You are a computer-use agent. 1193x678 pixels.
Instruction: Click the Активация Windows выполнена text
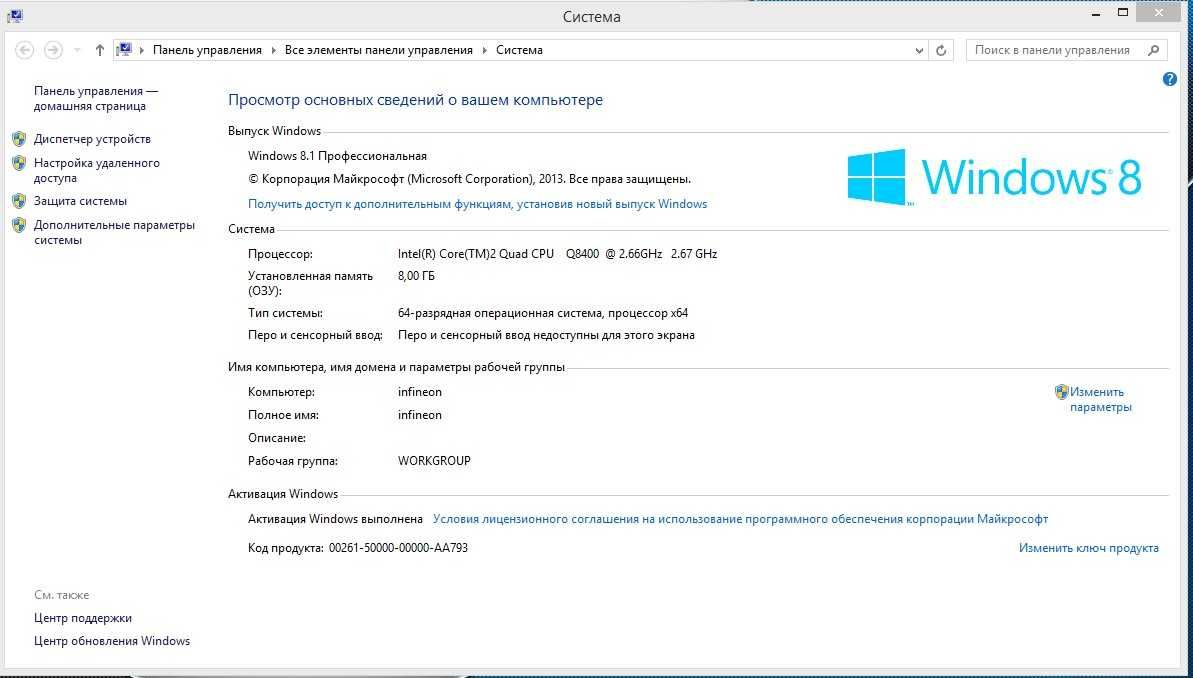click(x=336, y=519)
